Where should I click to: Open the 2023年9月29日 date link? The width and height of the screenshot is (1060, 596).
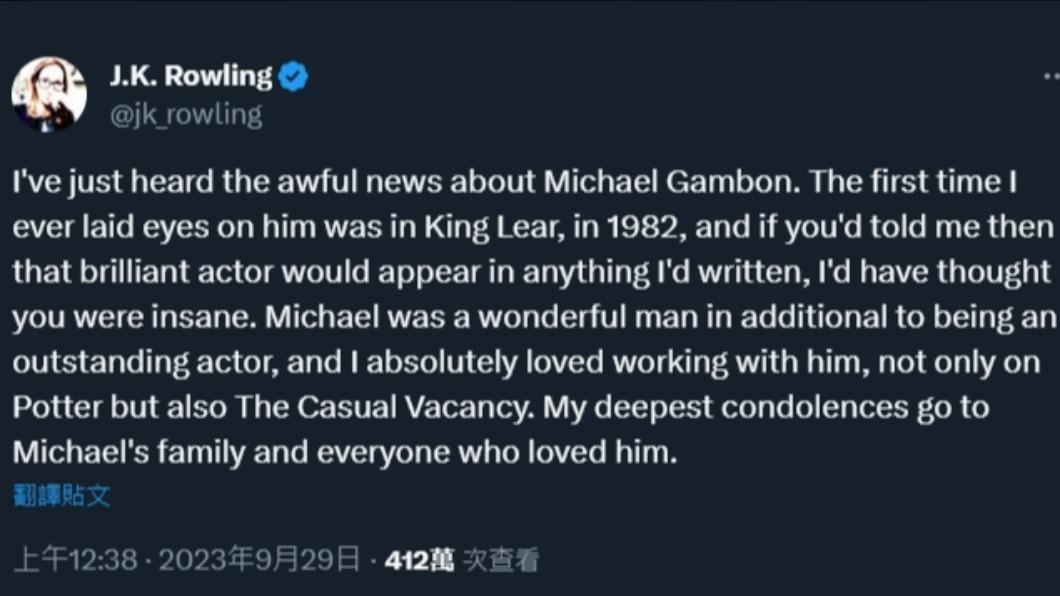tap(260, 560)
